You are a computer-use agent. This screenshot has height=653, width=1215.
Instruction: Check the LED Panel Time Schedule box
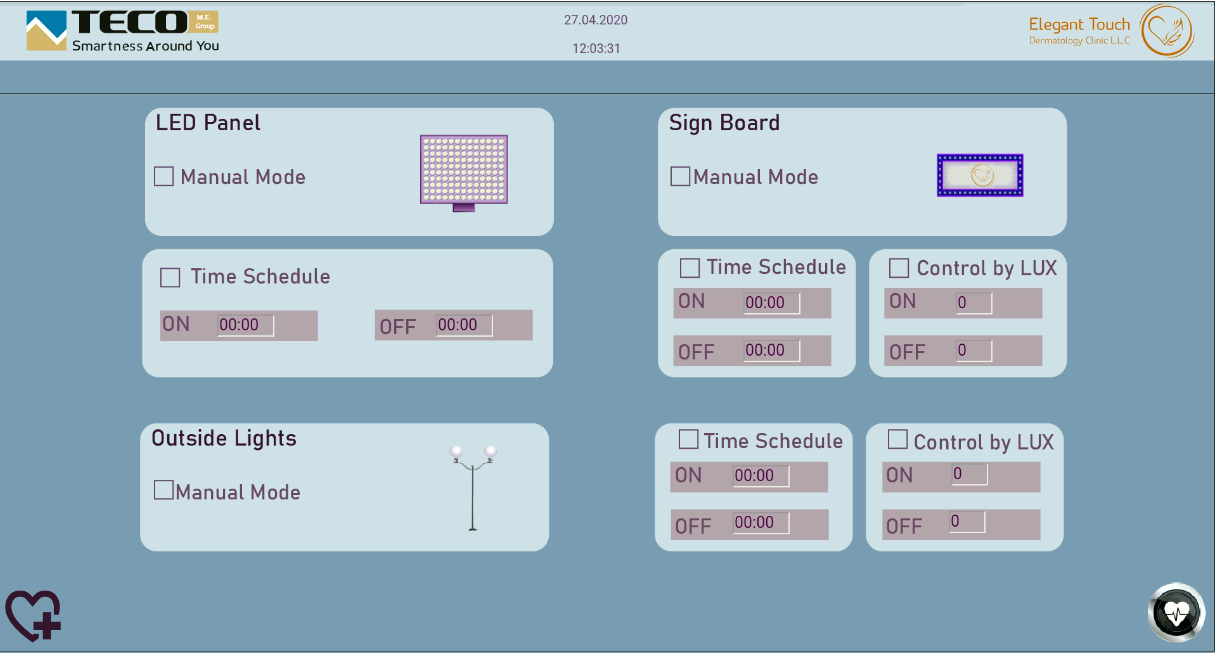click(171, 277)
